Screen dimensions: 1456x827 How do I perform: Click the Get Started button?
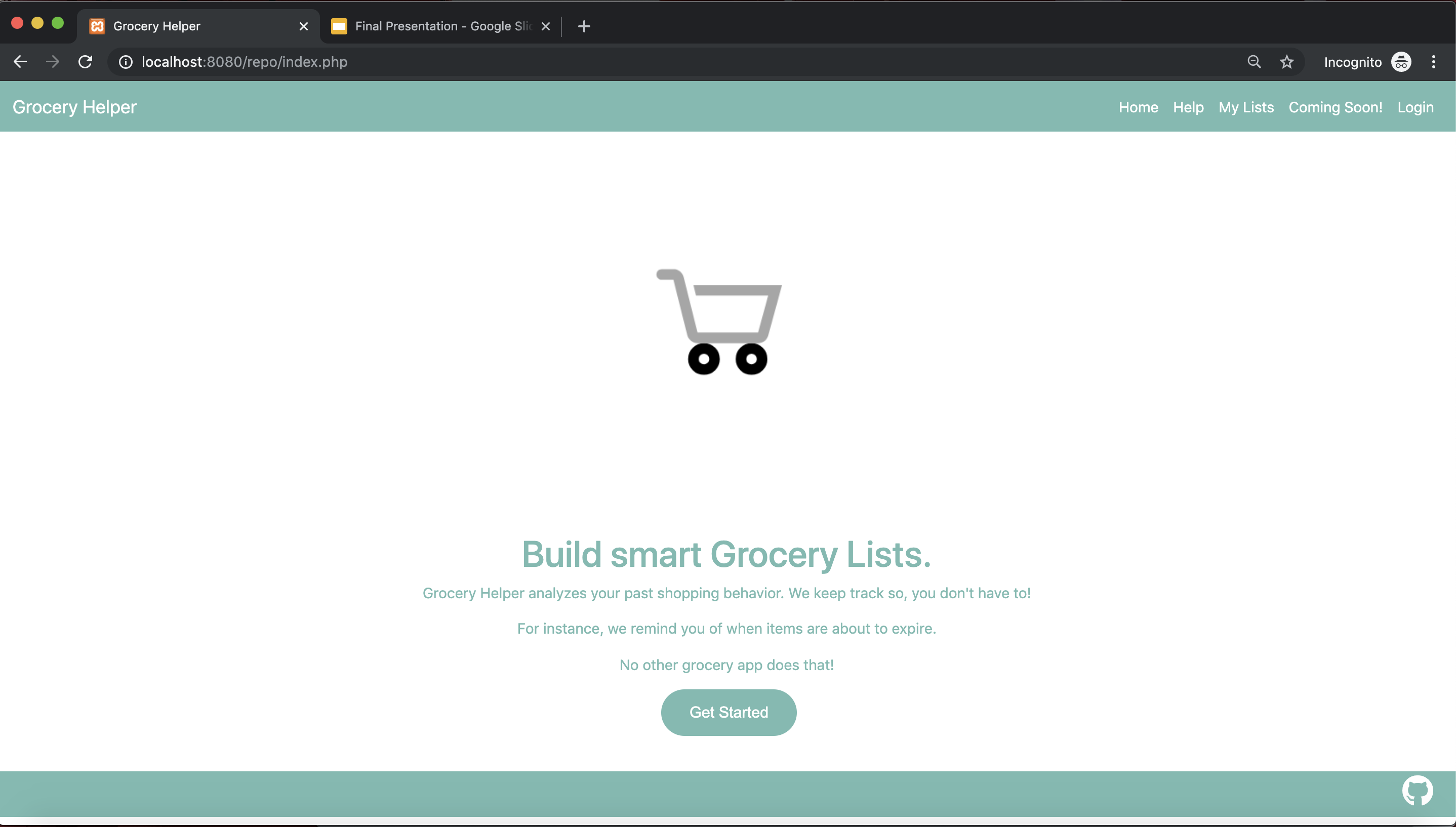coord(729,712)
